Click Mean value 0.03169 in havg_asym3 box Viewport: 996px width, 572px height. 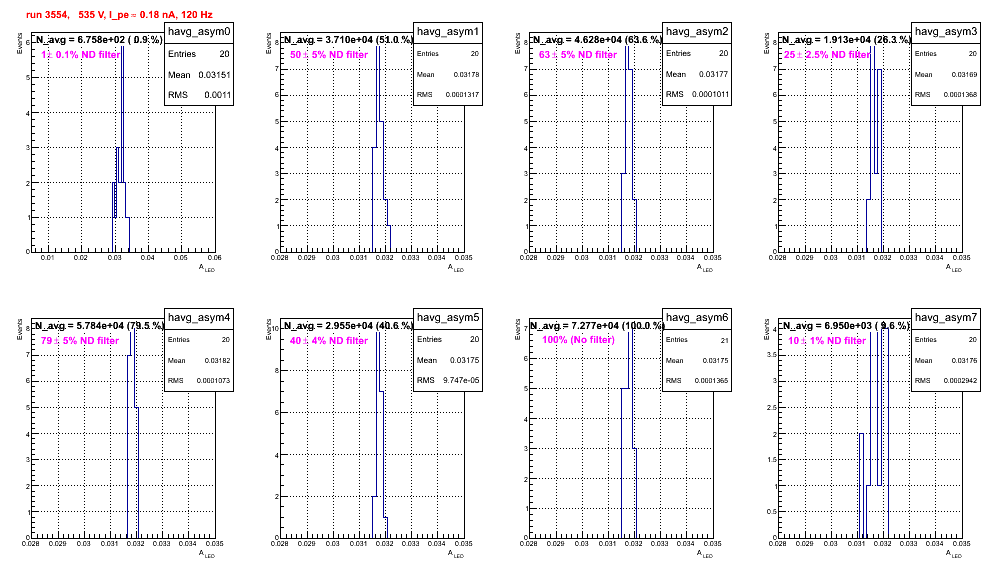pos(964,74)
